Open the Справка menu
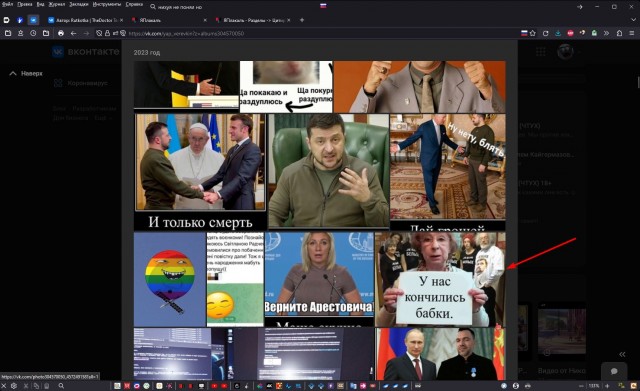Image resolution: width=640 pixels, height=391 pixels. [x=134, y=4]
